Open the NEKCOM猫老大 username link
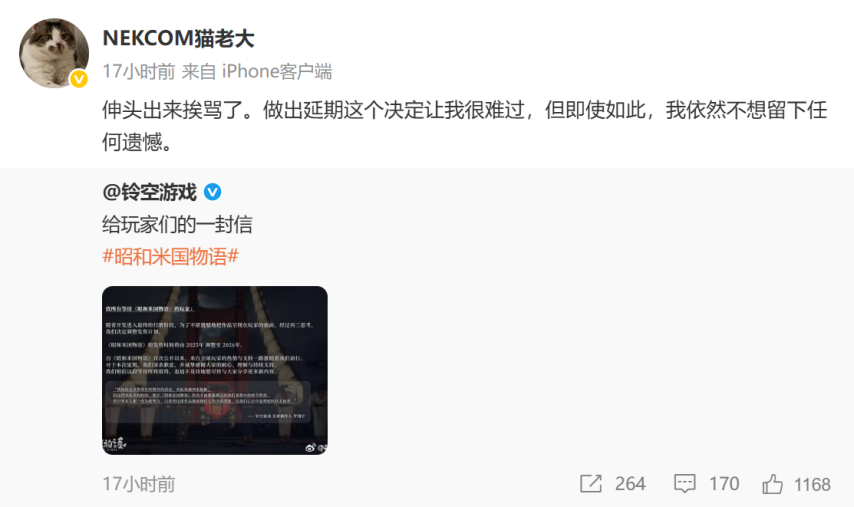Image resolution: width=854 pixels, height=507 pixels. click(x=179, y=39)
